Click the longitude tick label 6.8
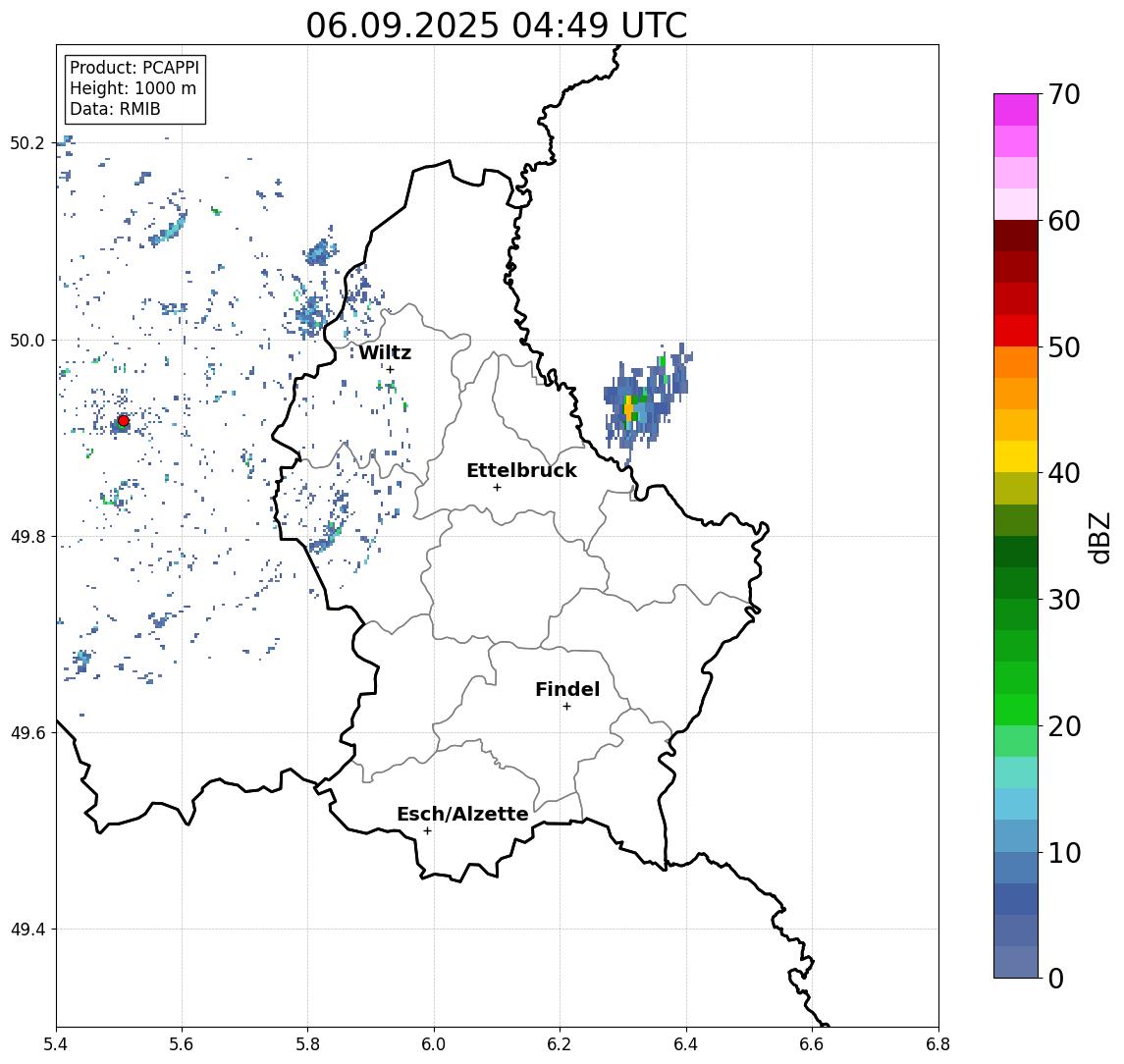The height and width of the screenshot is (1064, 1124). [x=937, y=1044]
